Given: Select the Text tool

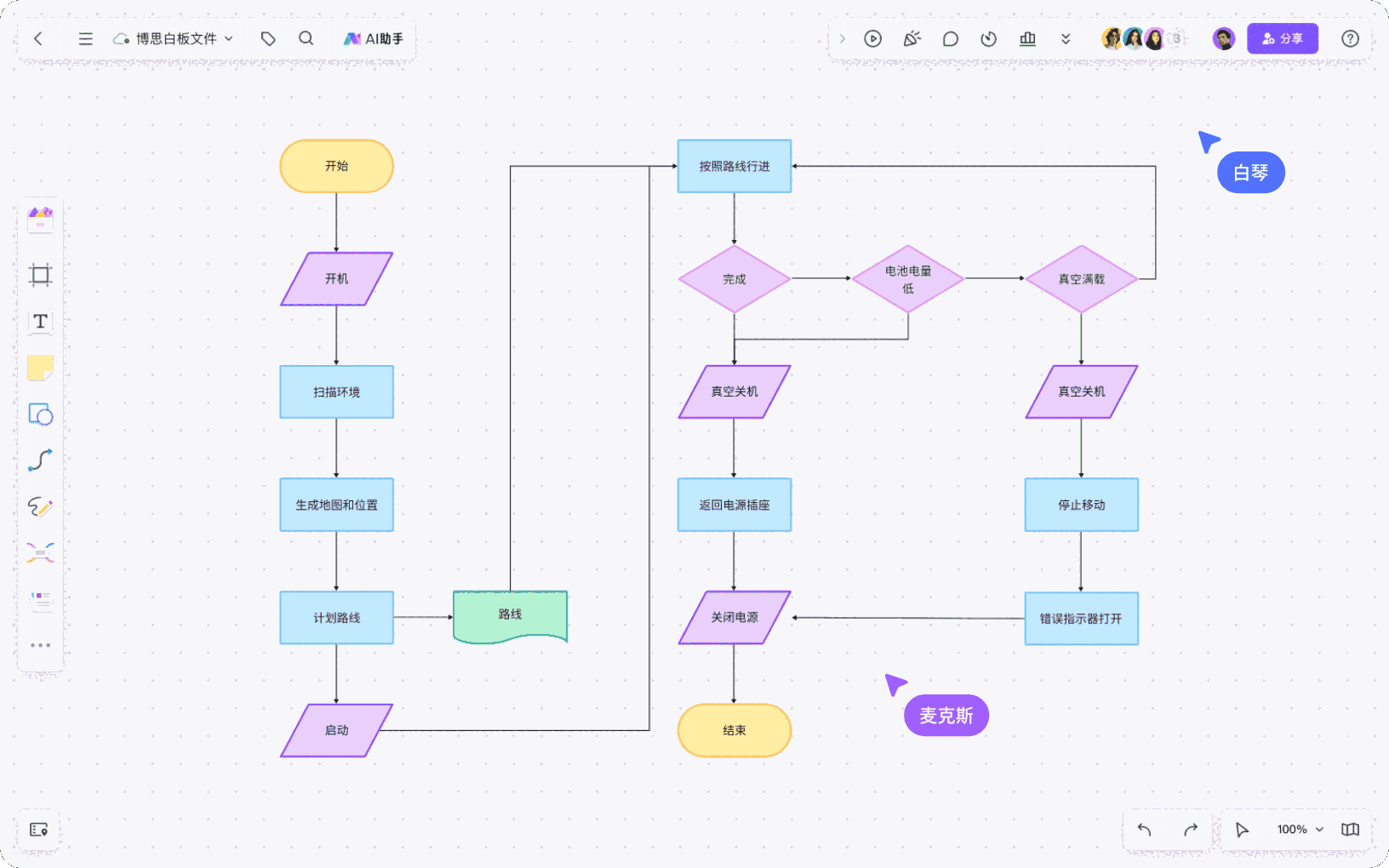Looking at the screenshot, I should 40,322.
